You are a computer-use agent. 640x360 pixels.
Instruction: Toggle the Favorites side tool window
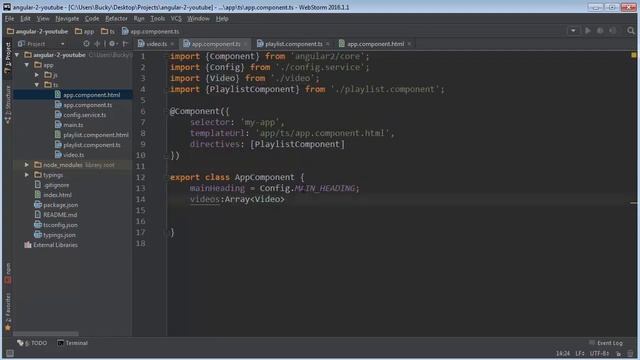pos(8,312)
